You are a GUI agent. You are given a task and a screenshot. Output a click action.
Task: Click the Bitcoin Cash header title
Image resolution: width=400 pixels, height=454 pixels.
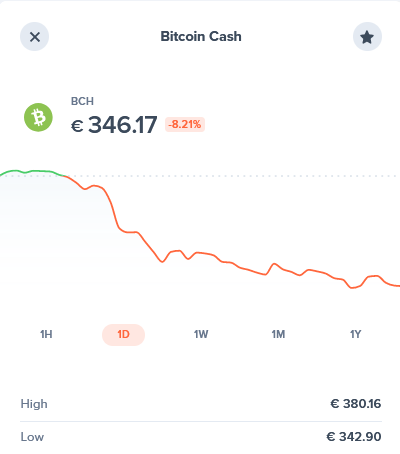coord(201,36)
